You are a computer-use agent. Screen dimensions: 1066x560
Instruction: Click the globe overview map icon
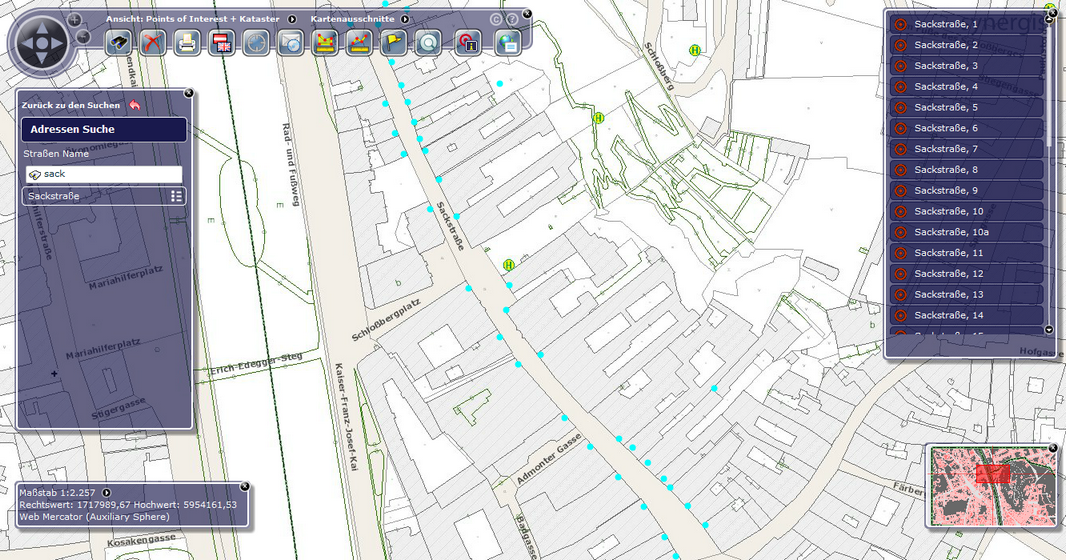pos(508,42)
